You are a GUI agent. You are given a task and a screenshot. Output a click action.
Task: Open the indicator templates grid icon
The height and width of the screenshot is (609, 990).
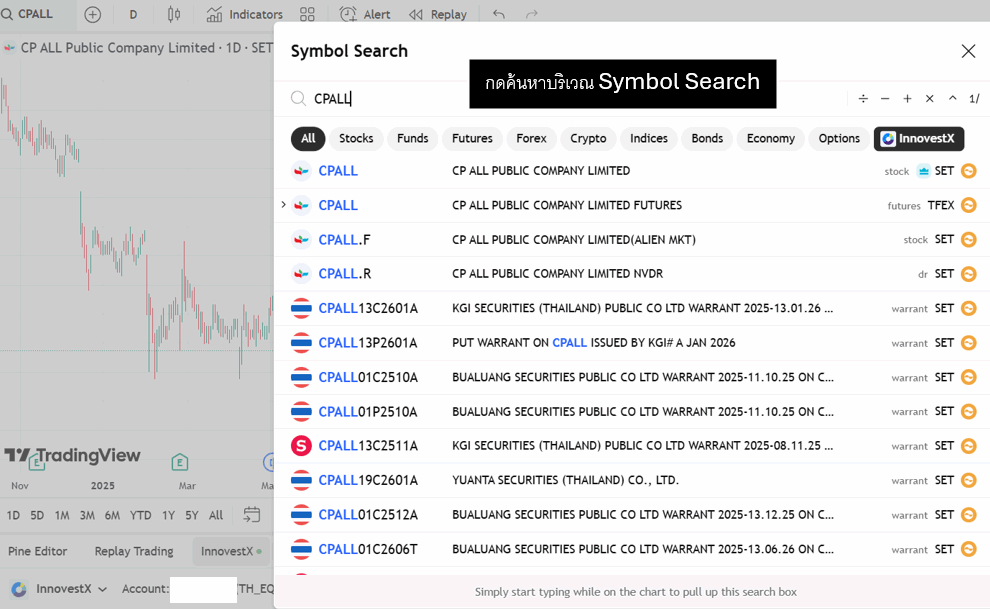pyautogui.click(x=307, y=14)
